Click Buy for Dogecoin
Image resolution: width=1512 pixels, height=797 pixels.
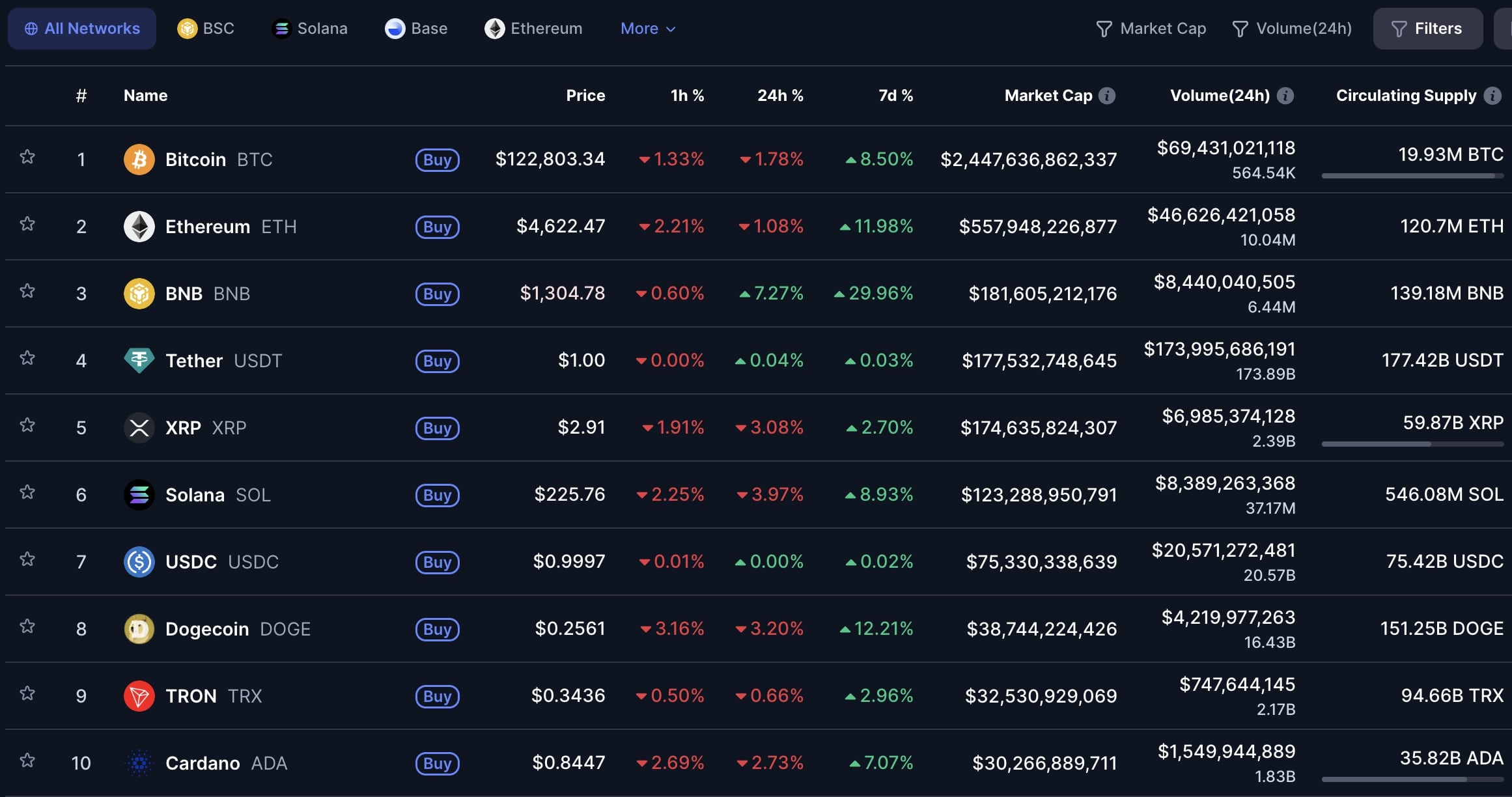[438, 630]
